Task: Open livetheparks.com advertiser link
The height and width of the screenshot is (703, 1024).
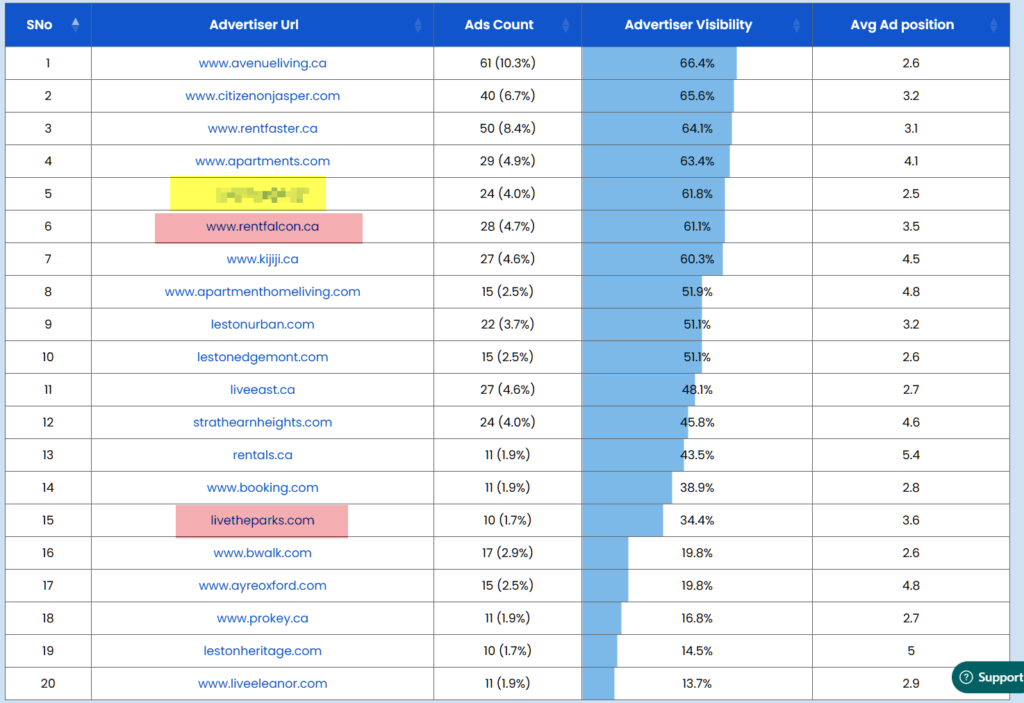Action: tap(263, 521)
